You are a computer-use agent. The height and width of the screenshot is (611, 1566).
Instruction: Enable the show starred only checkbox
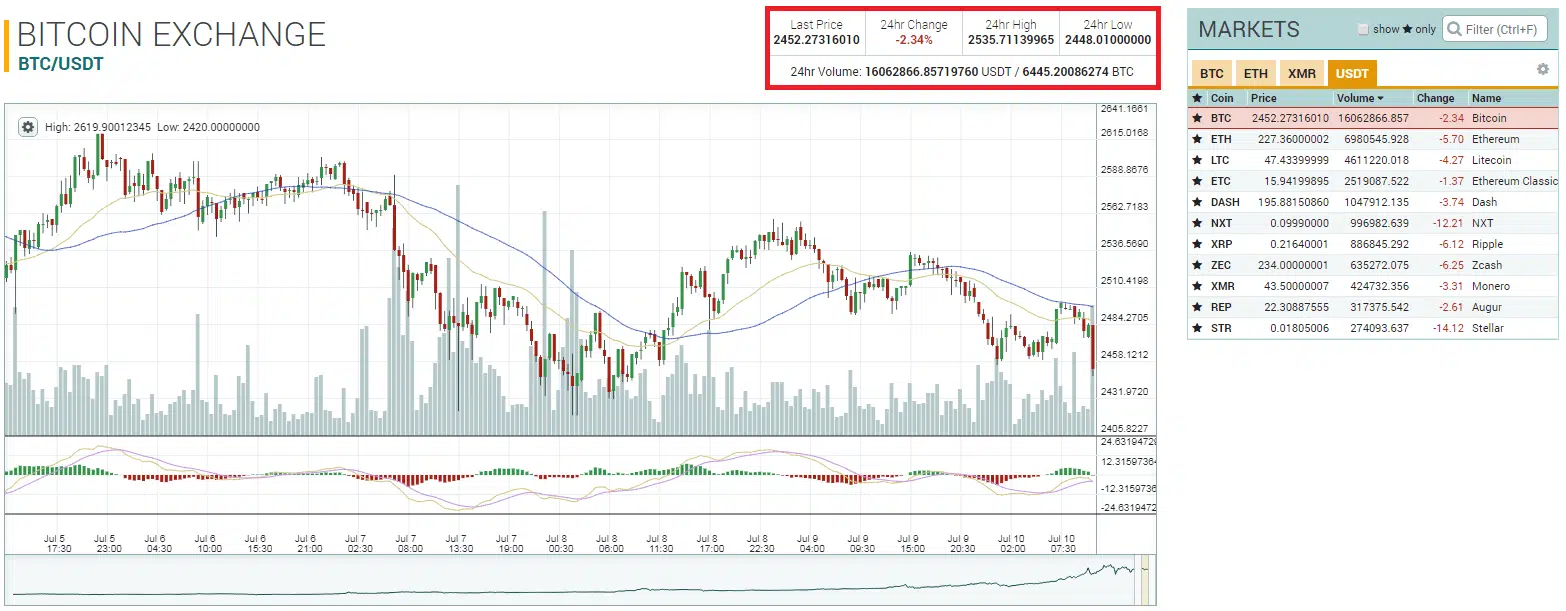tap(1363, 29)
